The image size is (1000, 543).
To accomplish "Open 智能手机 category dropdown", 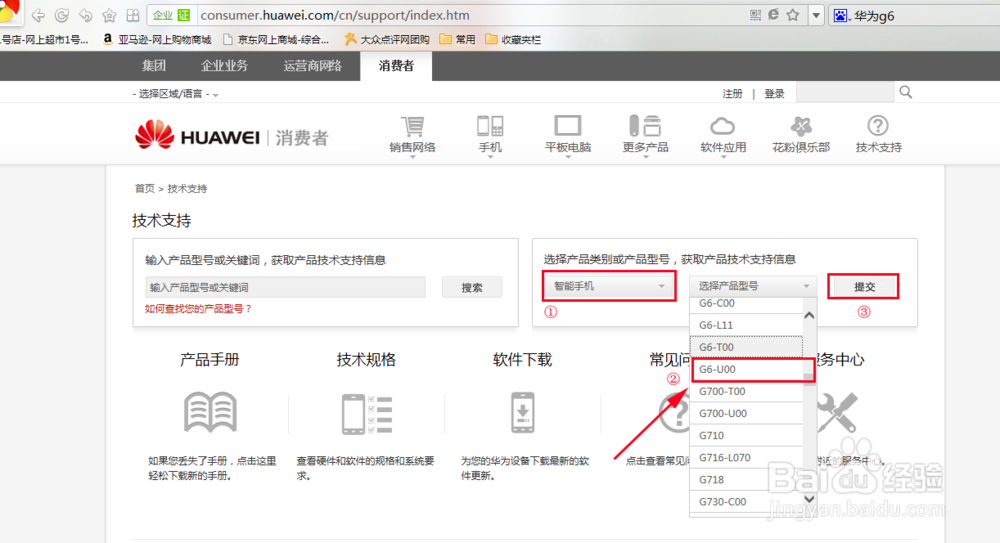I will point(608,286).
